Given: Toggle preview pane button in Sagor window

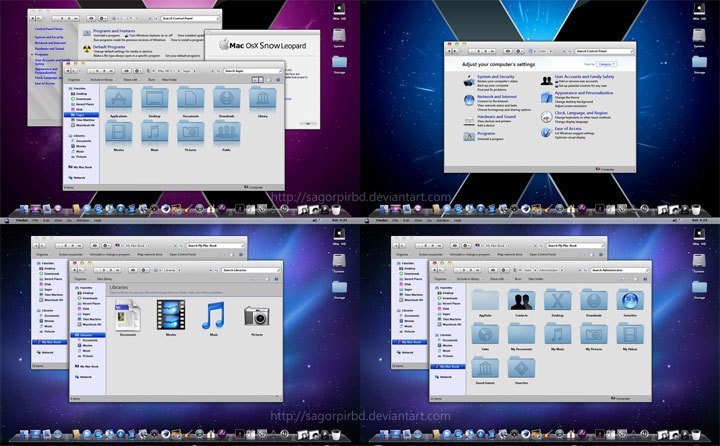Looking at the screenshot, I should [269, 80].
